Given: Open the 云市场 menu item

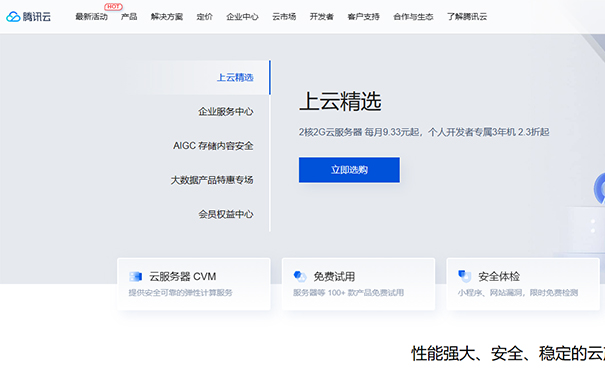Looking at the screenshot, I should (284, 17).
